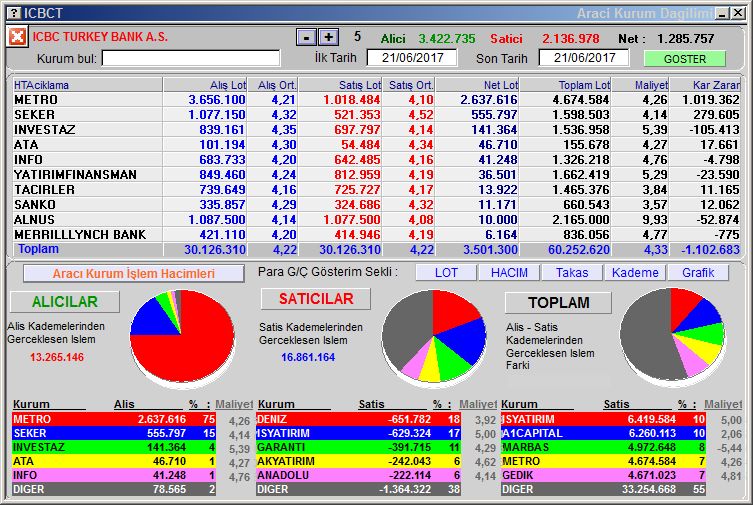Image resolution: width=753 pixels, height=505 pixels.
Task: Sort by Toplam Lot column header
Action: [565, 85]
